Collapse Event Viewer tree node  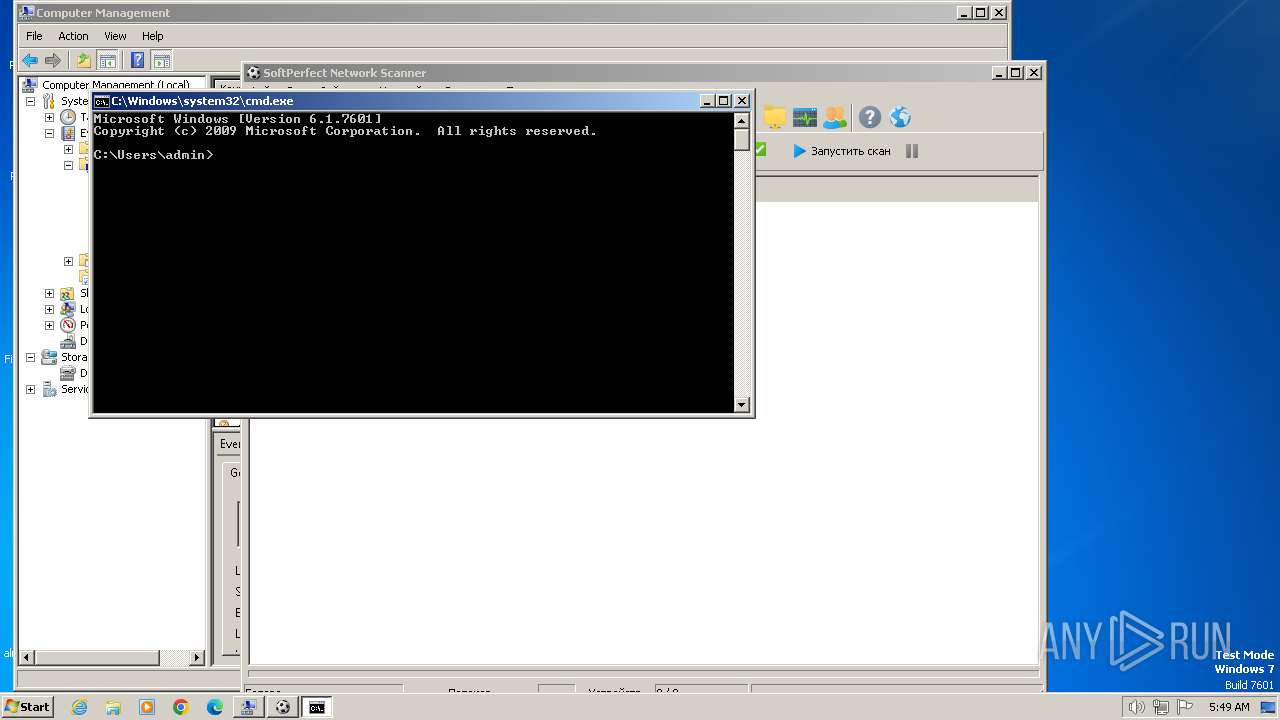49,133
